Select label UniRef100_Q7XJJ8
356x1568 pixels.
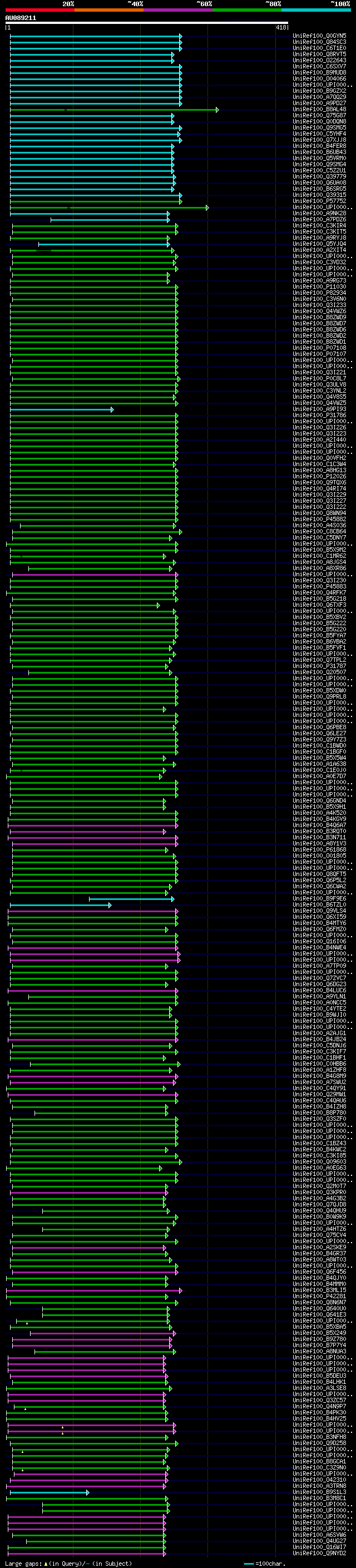tap(319, 140)
